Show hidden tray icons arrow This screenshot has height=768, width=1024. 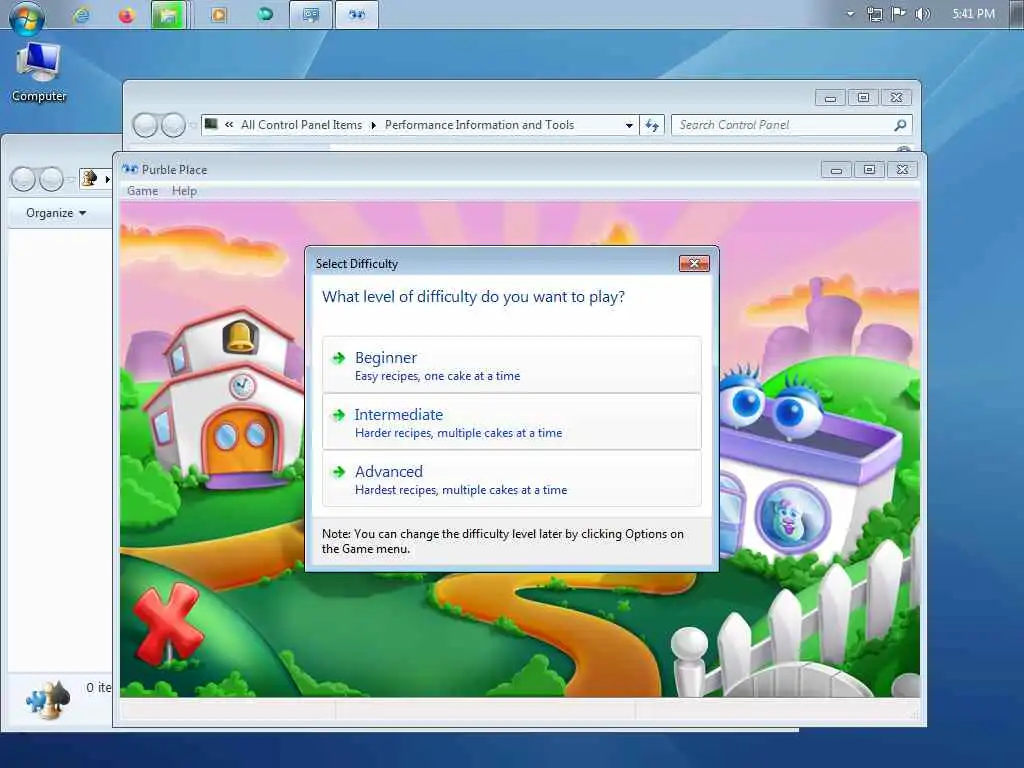(850, 14)
